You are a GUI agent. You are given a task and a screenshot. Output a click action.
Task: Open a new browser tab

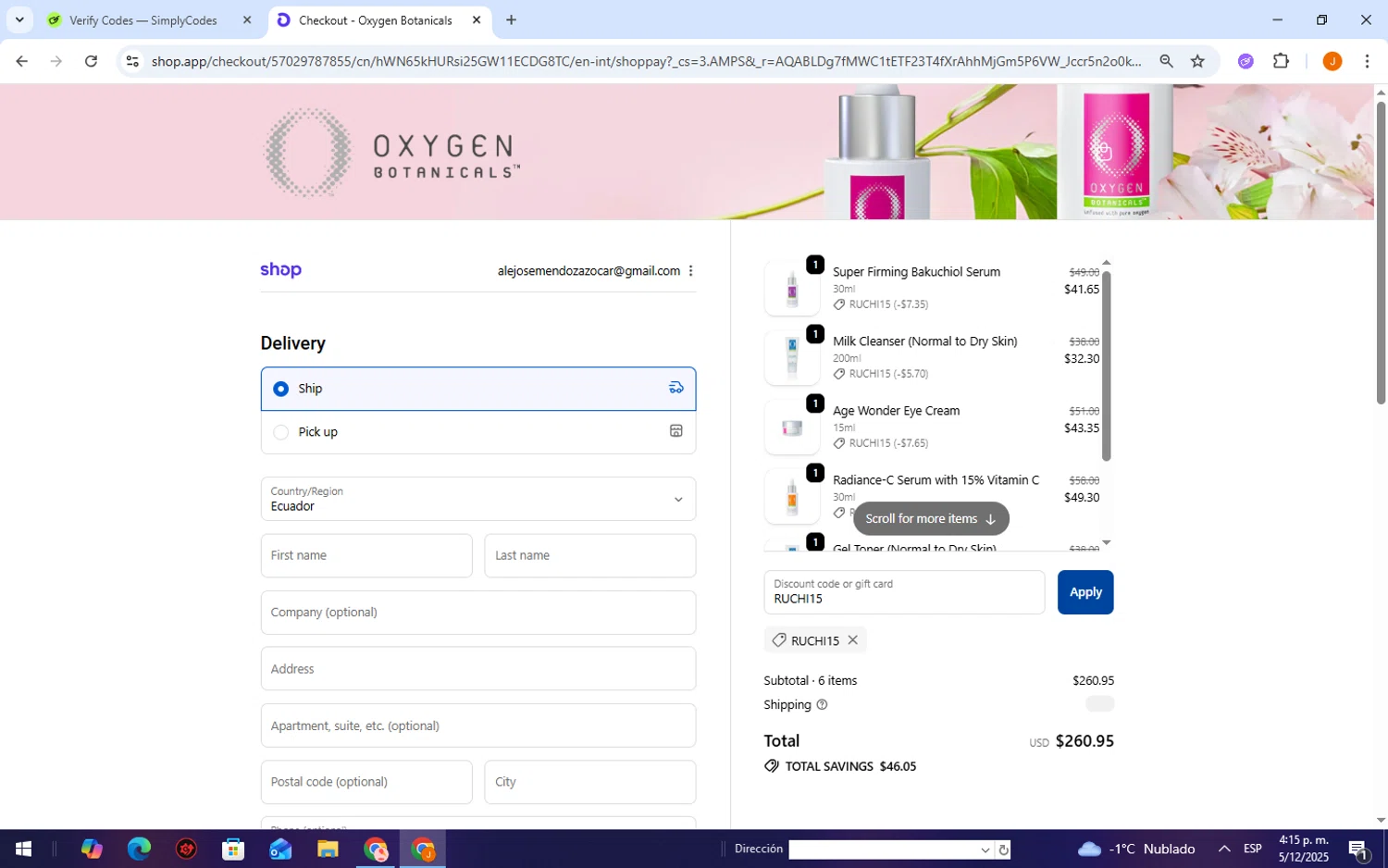point(511,19)
